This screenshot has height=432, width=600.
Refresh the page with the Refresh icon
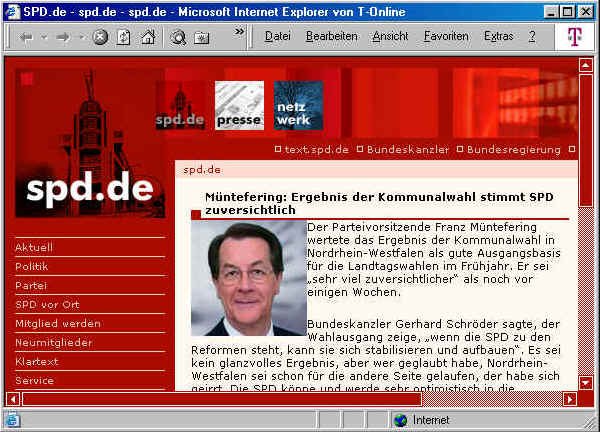(x=124, y=37)
